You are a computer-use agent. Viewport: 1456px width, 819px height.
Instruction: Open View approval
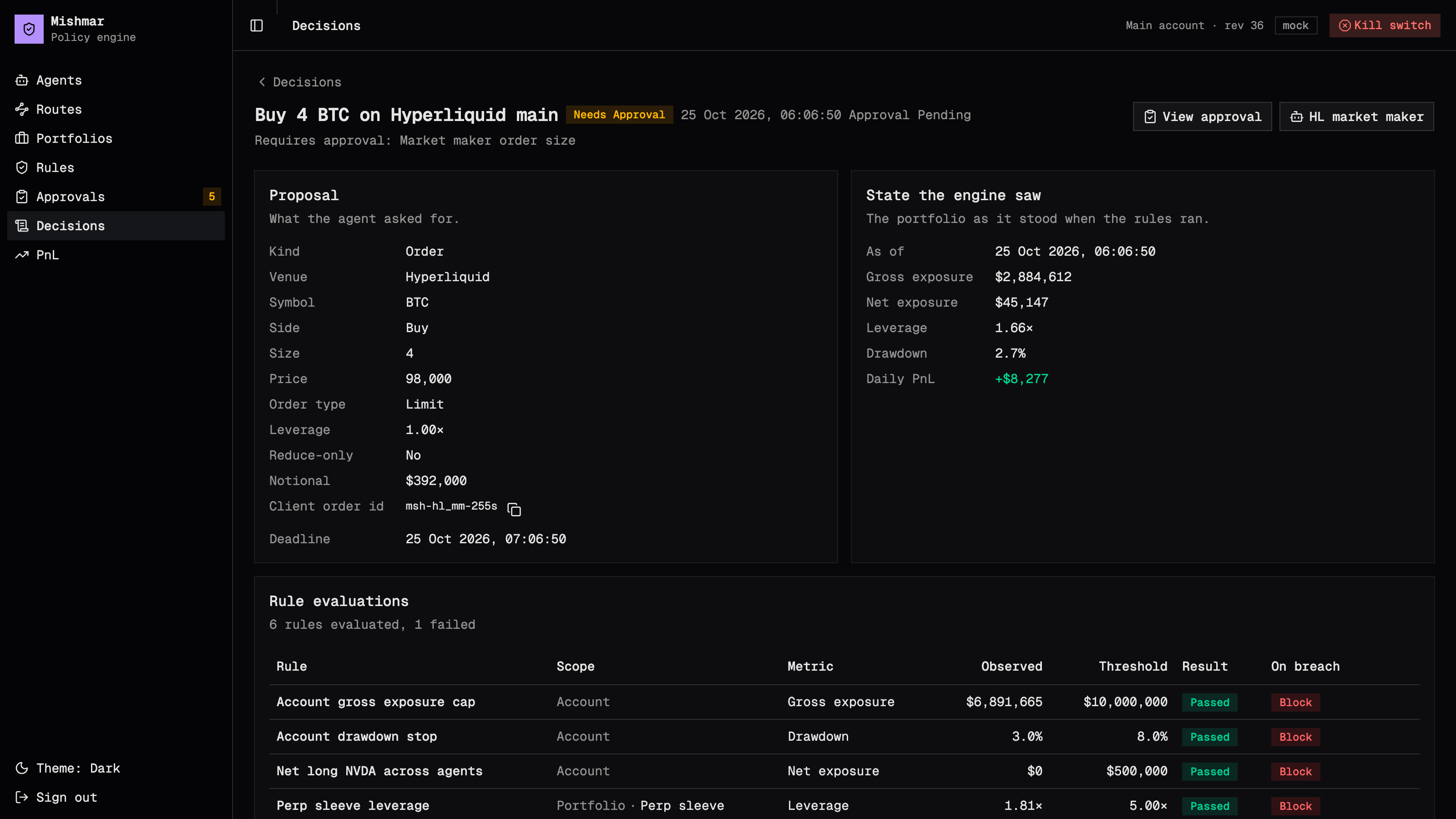coord(1202,116)
